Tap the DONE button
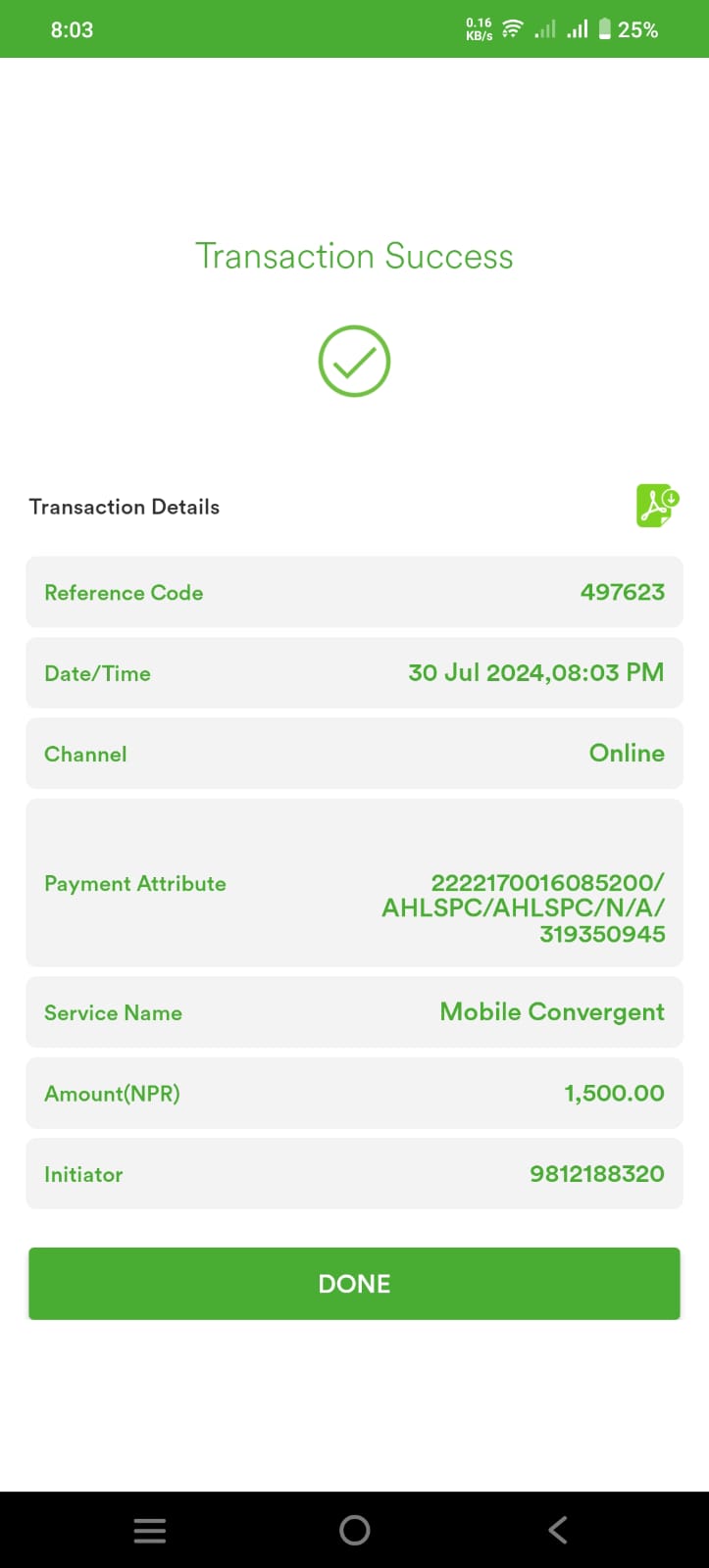 click(354, 1284)
